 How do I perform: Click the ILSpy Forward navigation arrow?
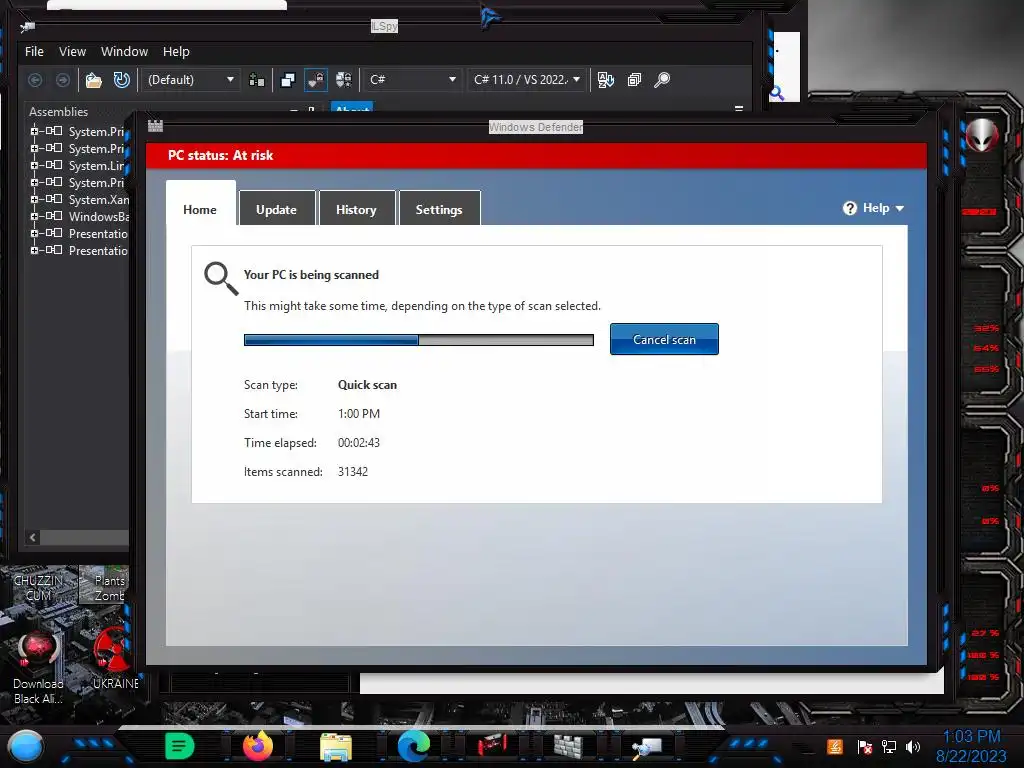coord(63,80)
